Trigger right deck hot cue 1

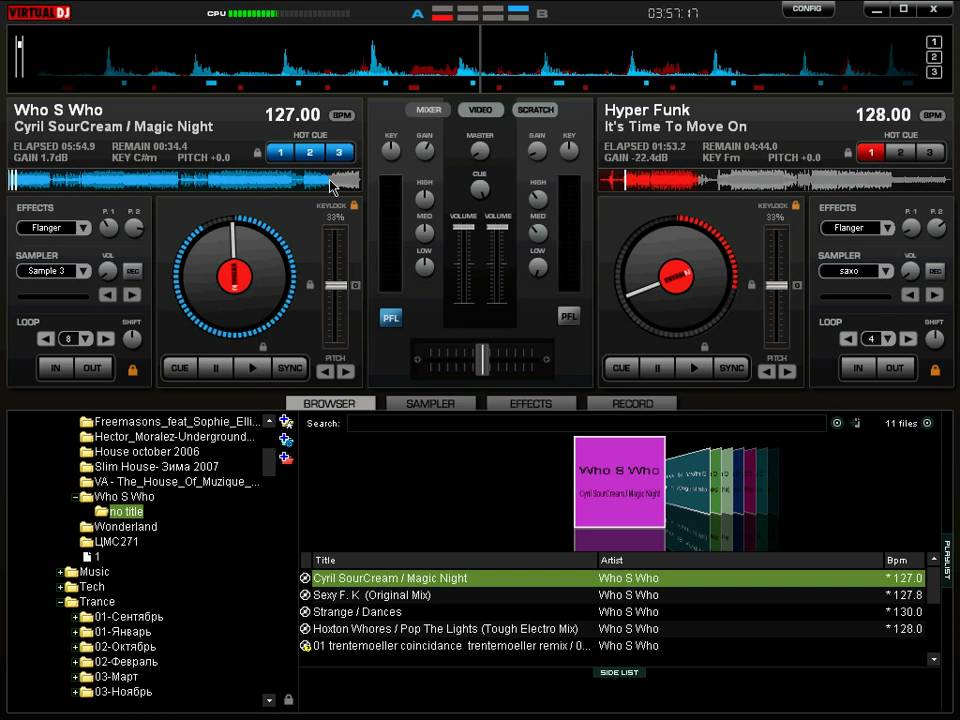pyautogui.click(x=871, y=152)
